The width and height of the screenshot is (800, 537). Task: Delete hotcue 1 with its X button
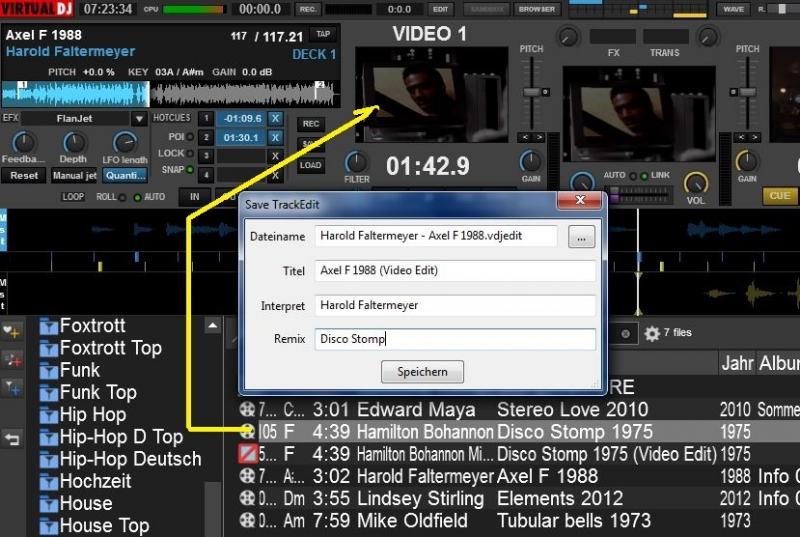point(275,118)
